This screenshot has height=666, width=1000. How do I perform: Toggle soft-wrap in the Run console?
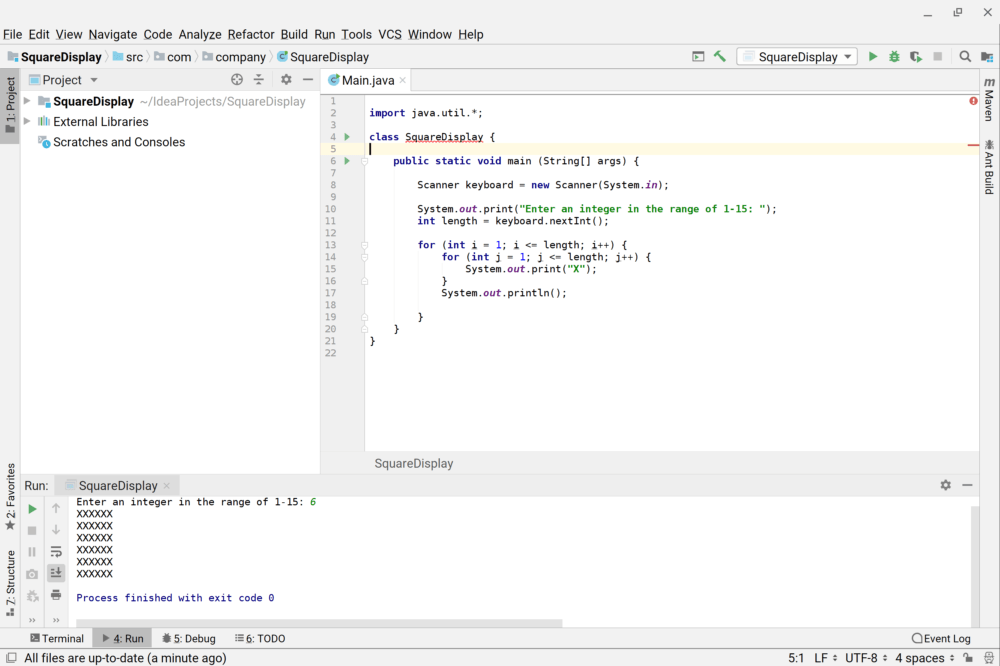56,551
